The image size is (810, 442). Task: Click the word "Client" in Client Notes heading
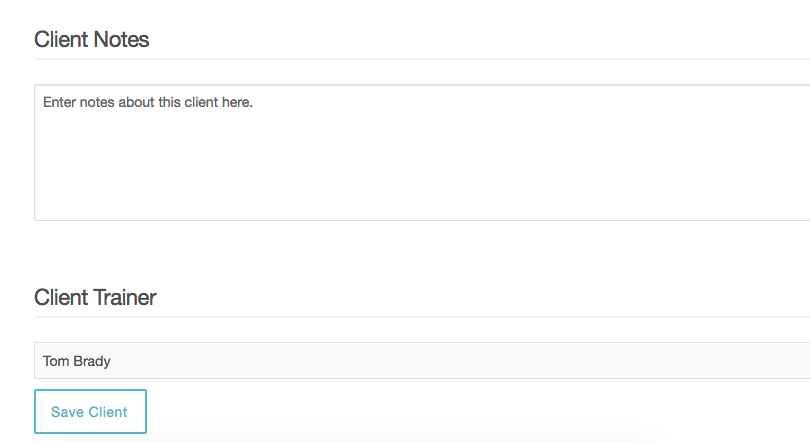[x=61, y=40]
